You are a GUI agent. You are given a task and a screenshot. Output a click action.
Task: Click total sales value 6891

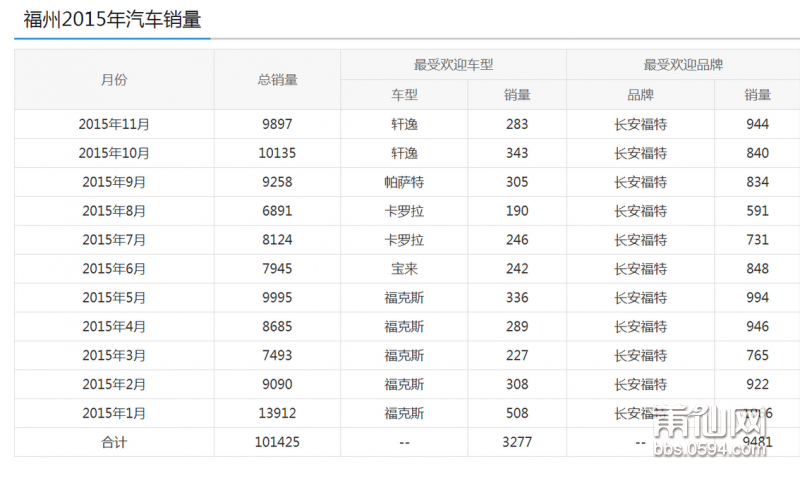277,211
